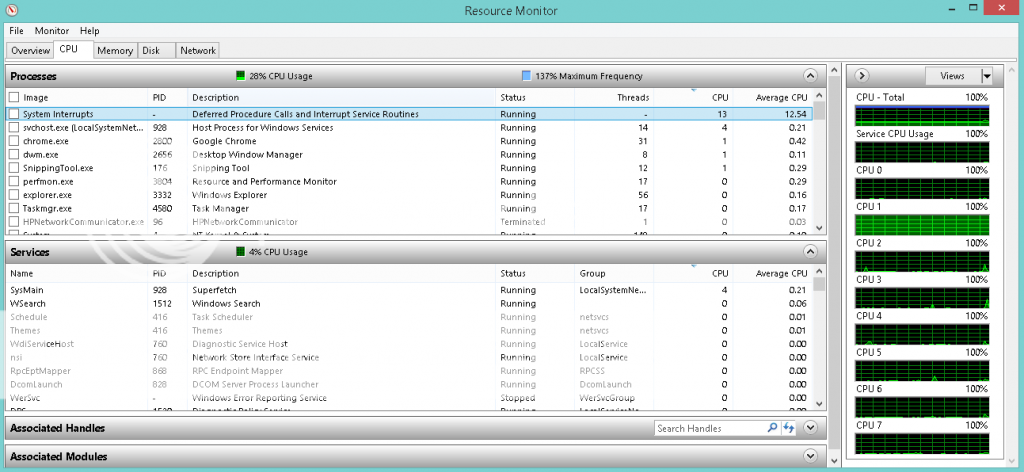This screenshot has width=1024, height=472.
Task: Expand the Associated Modules section
Action: tap(810, 456)
